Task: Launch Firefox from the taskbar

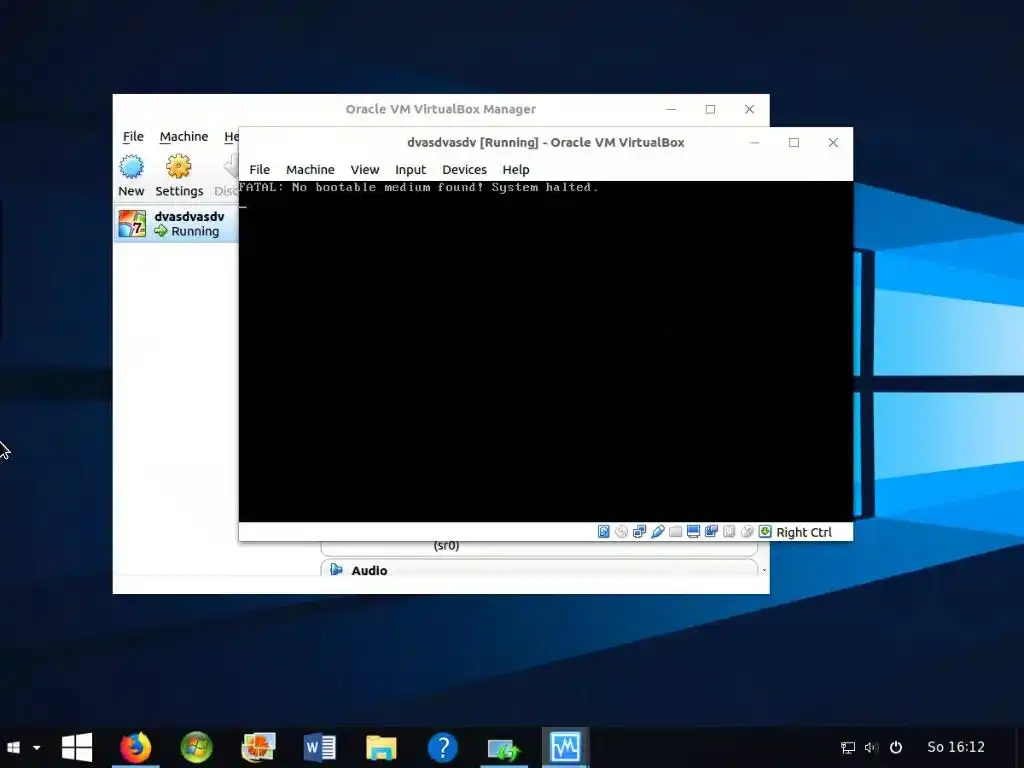Action: point(136,747)
